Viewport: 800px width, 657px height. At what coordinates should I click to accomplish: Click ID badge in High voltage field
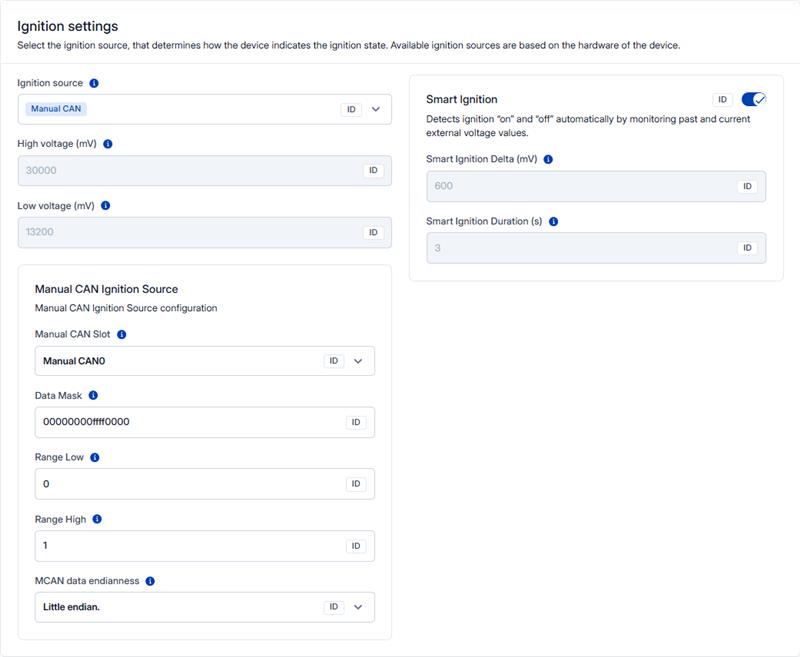(373, 171)
